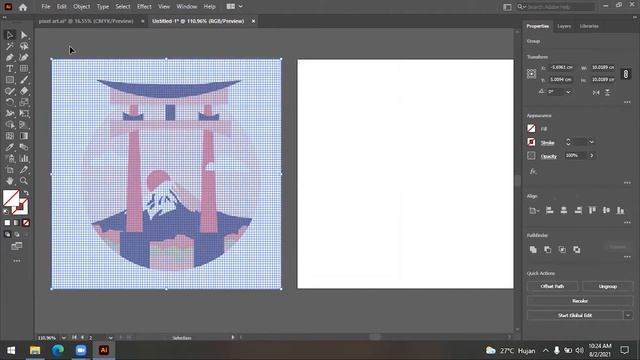
Task: Select the Scale tool
Action: point(24,102)
